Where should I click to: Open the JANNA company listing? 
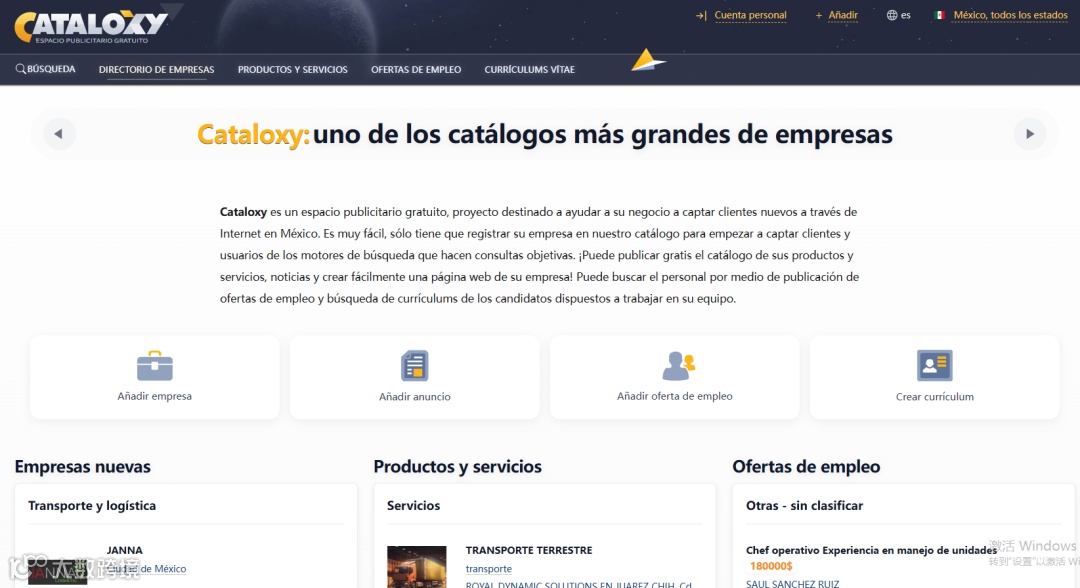point(125,550)
